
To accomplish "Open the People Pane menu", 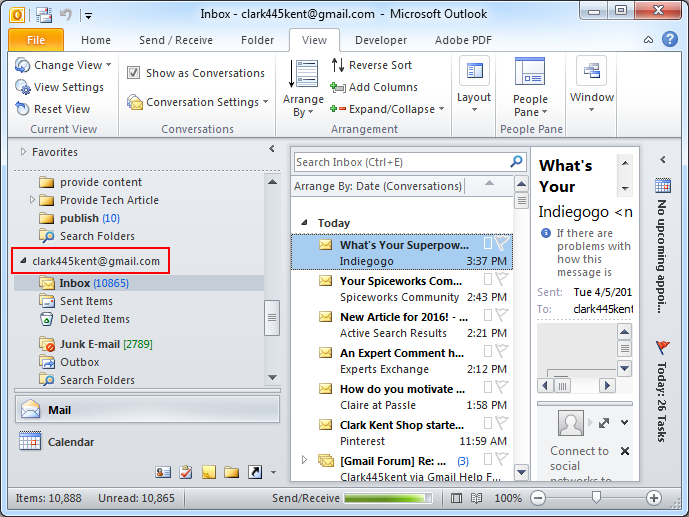I will [530, 88].
